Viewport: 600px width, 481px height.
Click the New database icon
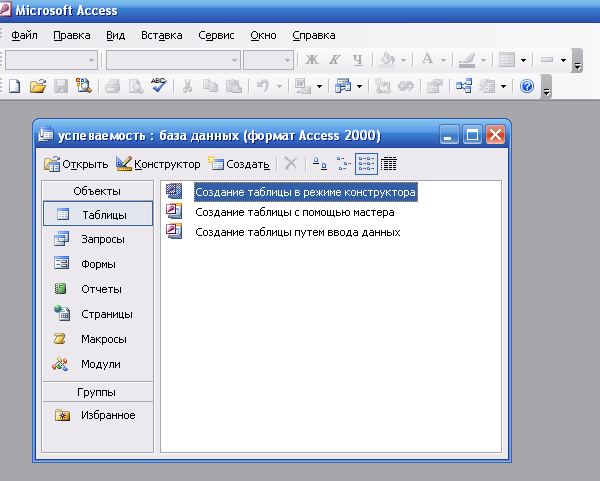coord(14,86)
